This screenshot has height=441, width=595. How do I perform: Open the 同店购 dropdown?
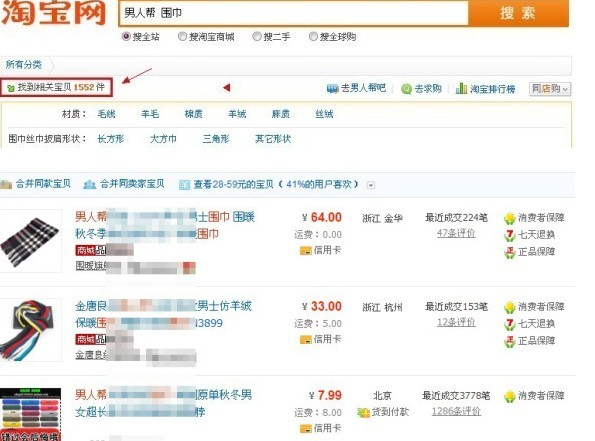click(x=550, y=89)
